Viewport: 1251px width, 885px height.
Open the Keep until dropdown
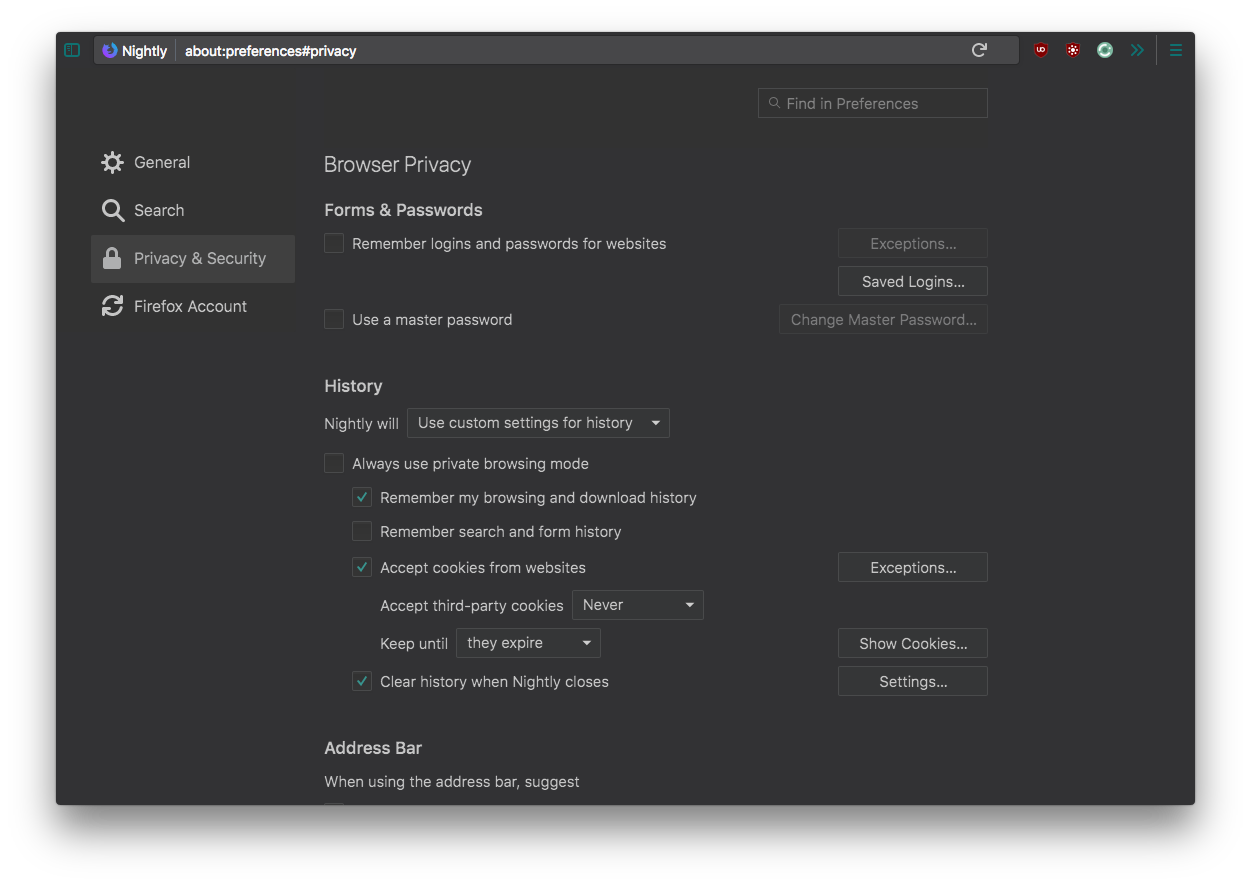click(x=528, y=643)
